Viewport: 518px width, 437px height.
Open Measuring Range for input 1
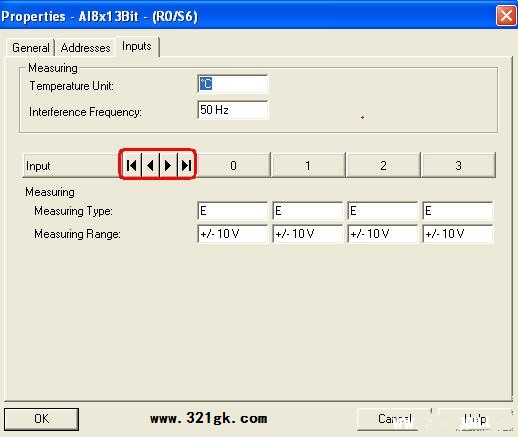coord(307,234)
